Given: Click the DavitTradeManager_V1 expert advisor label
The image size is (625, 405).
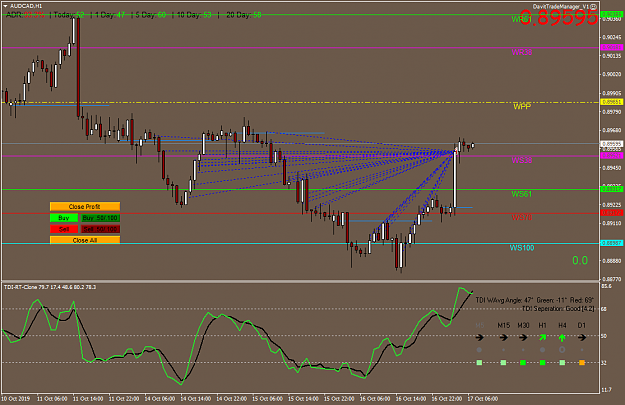Looking at the screenshot, I should click(561, 6).
